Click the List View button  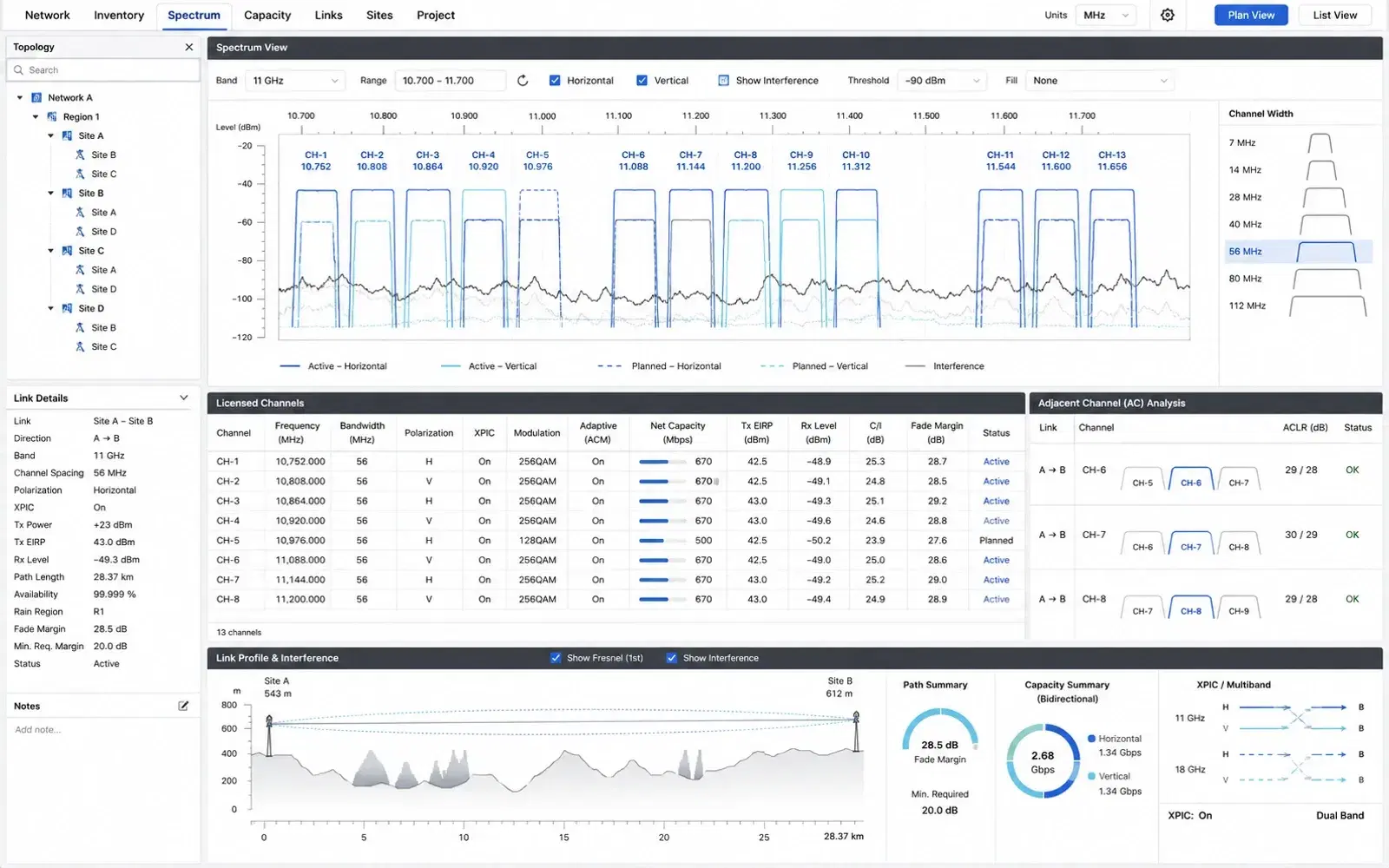click(x=1334, y=15)
